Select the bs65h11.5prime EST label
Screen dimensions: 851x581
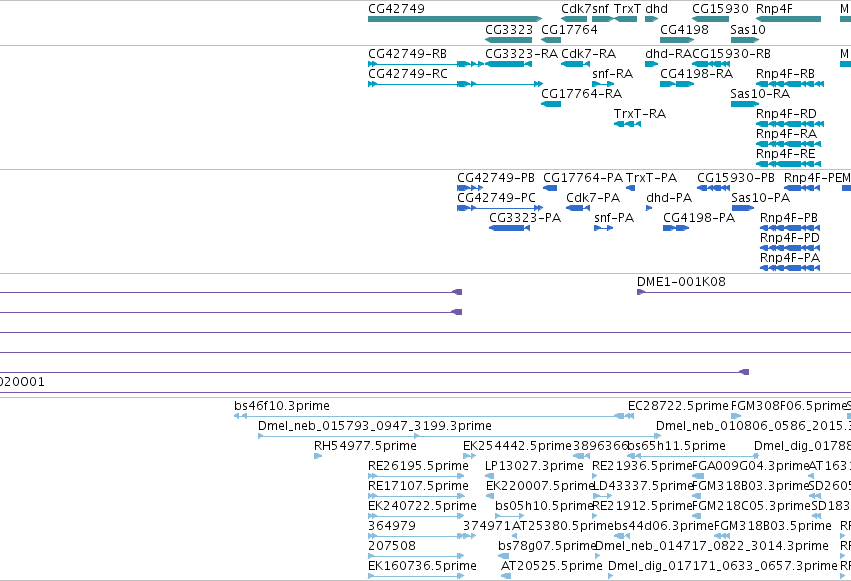[677, 446]
